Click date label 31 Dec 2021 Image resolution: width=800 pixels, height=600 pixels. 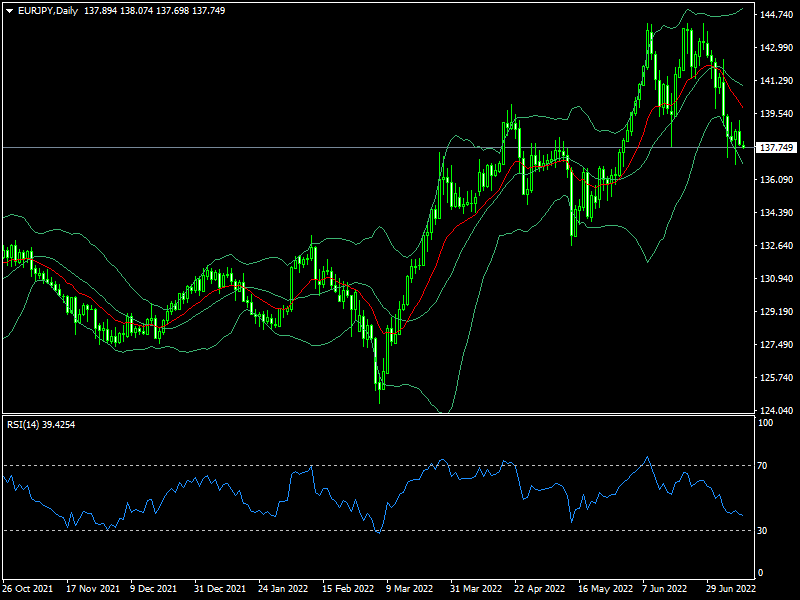pyautogui.click(x=220, y=588)
